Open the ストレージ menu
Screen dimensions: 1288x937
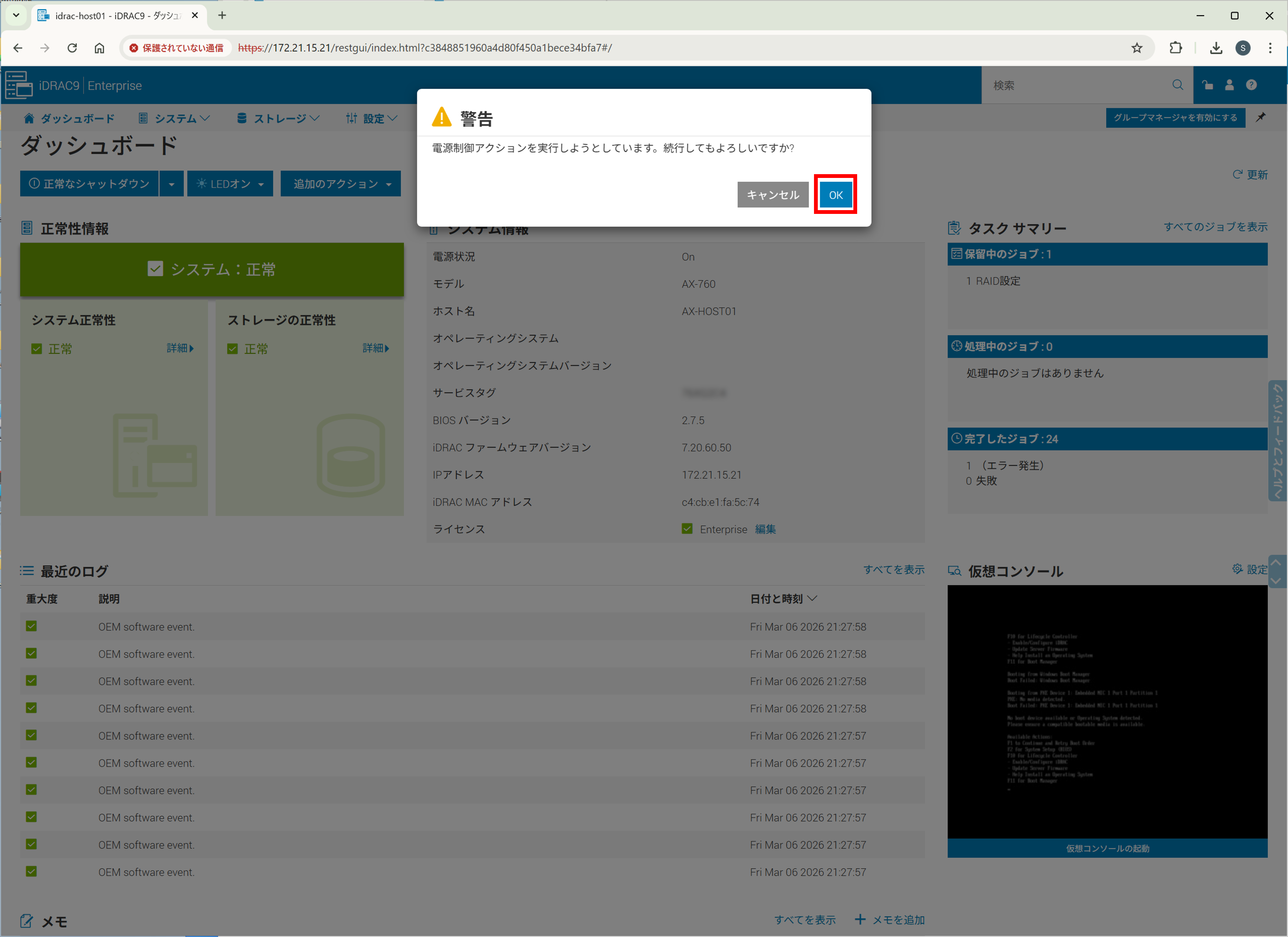point(278,118)
